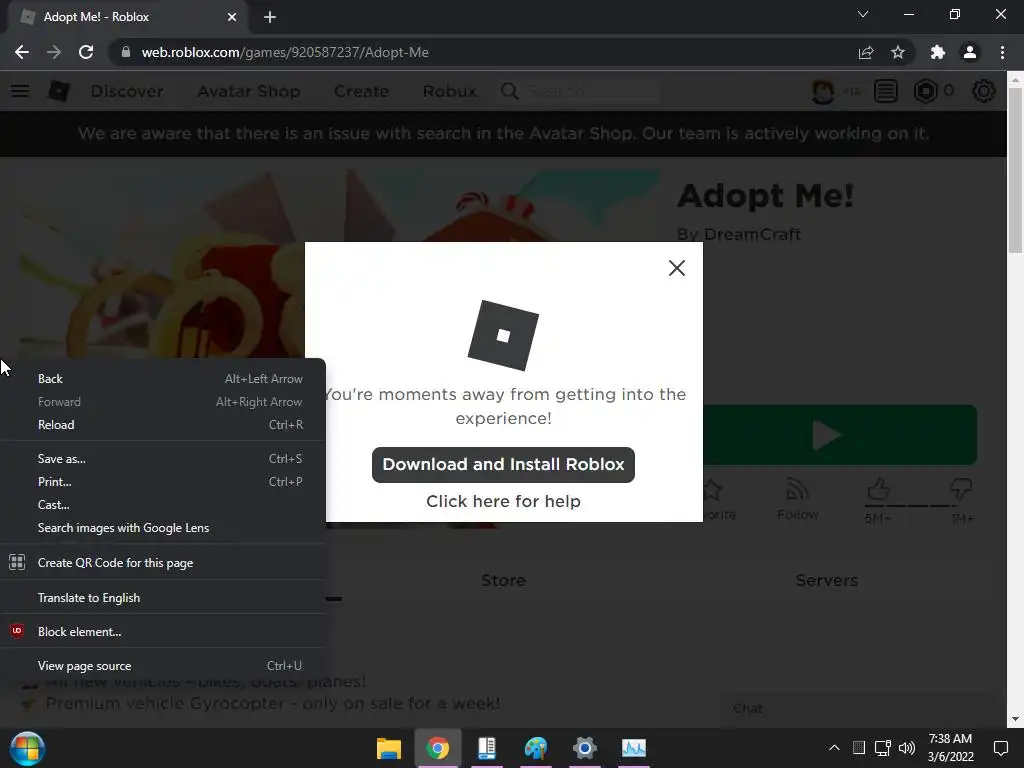Open the Windows Start button
1024x768 pixels.
tap(26, 748)
